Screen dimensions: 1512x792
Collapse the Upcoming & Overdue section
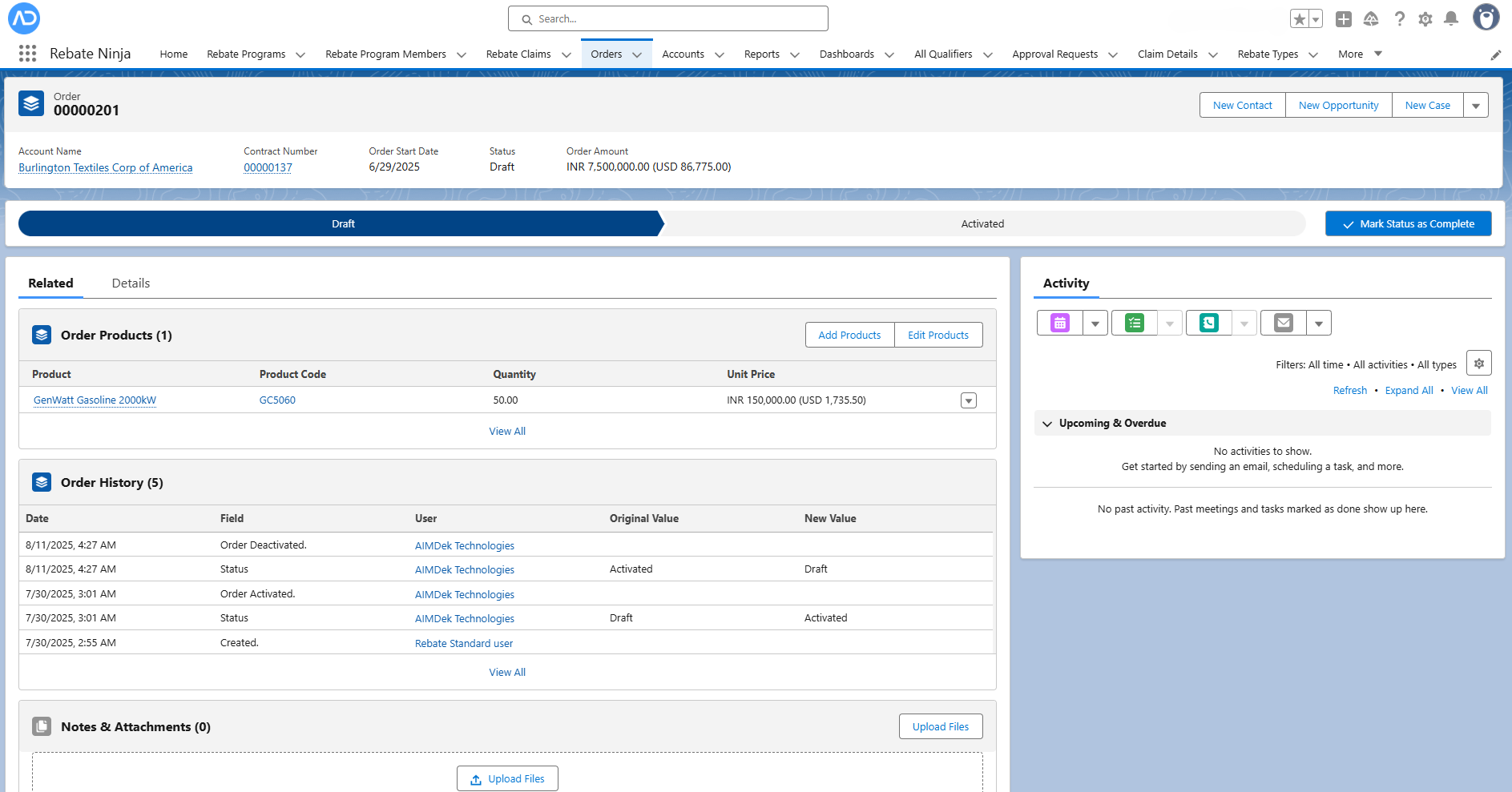(x=1047, y=424)
